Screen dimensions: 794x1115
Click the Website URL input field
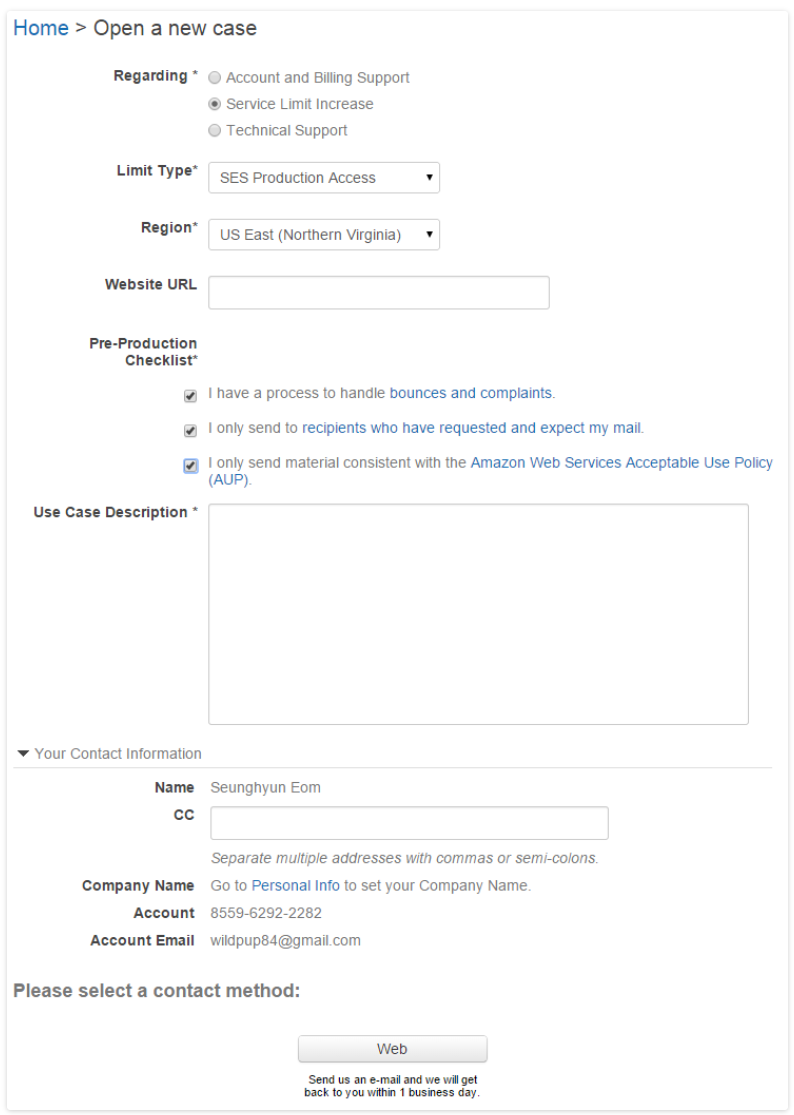[379, 292]
